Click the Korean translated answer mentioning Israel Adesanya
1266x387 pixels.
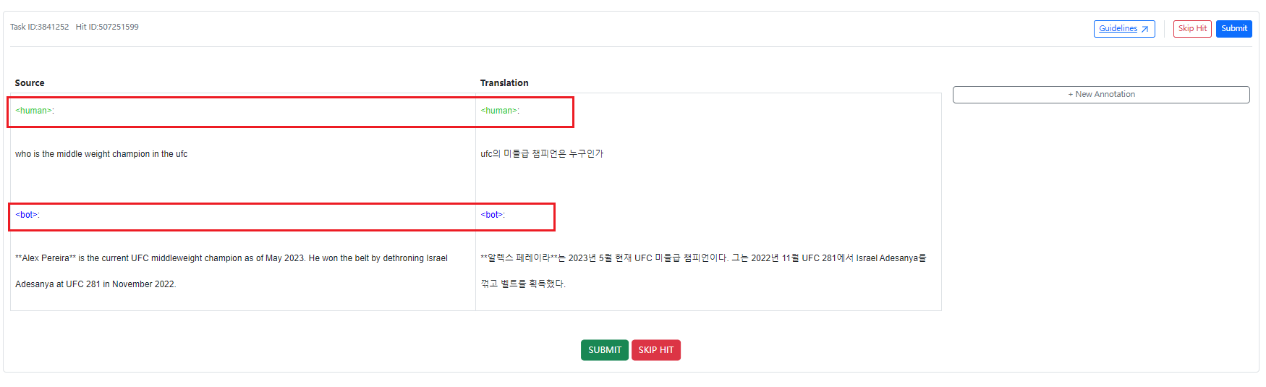pyautogui.click(x=703, y=271)
